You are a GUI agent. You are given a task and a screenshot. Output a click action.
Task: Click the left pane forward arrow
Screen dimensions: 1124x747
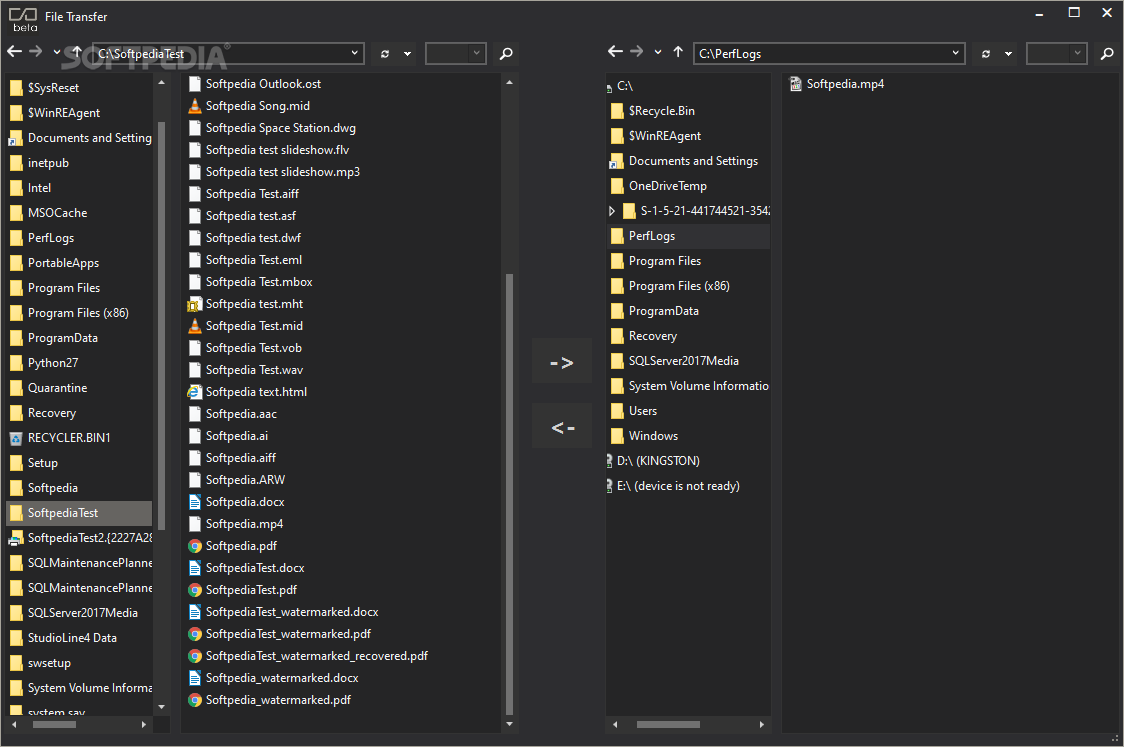pos(35,52)
